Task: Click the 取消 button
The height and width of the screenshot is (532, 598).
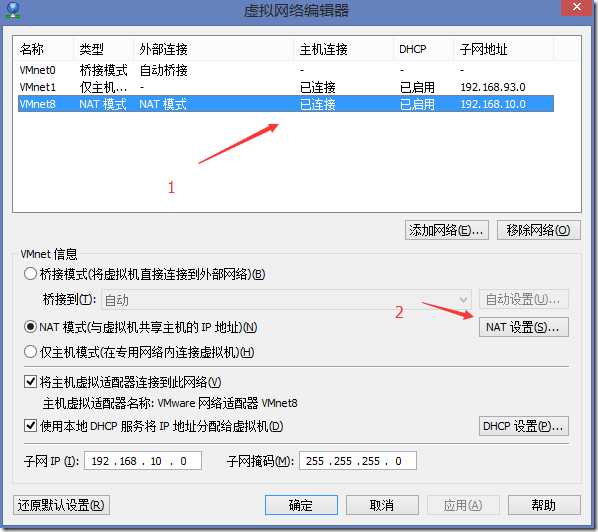Action: pos(382,505)
